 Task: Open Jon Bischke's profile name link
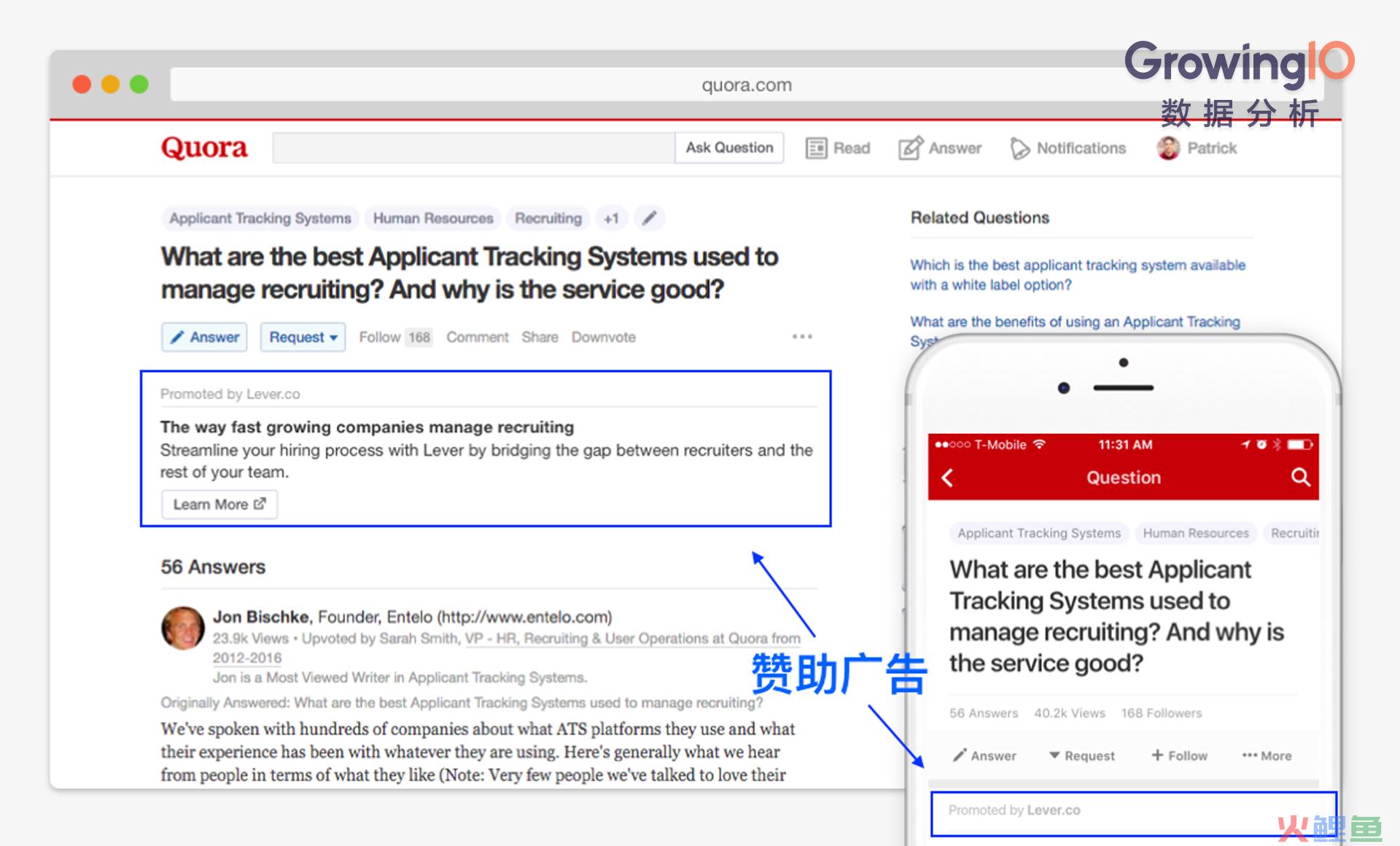[262, 617]
